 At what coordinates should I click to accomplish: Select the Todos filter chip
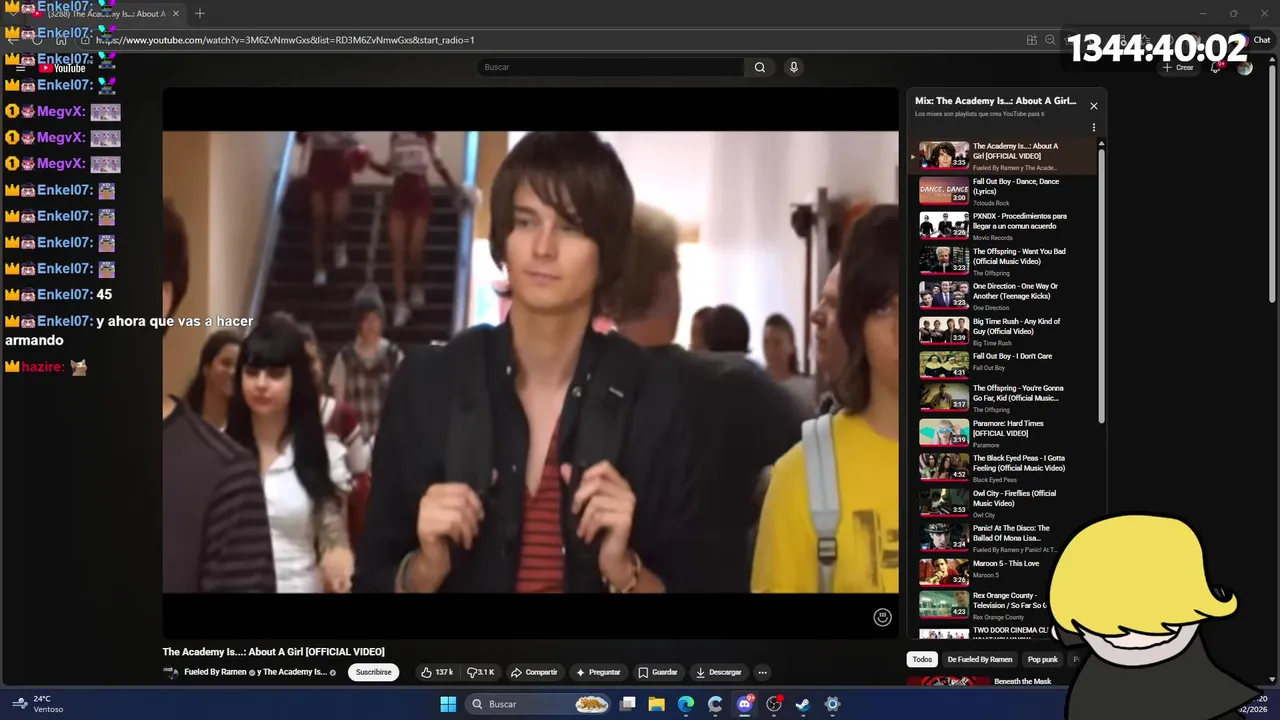pyautogui.click(x=922, y=659)
